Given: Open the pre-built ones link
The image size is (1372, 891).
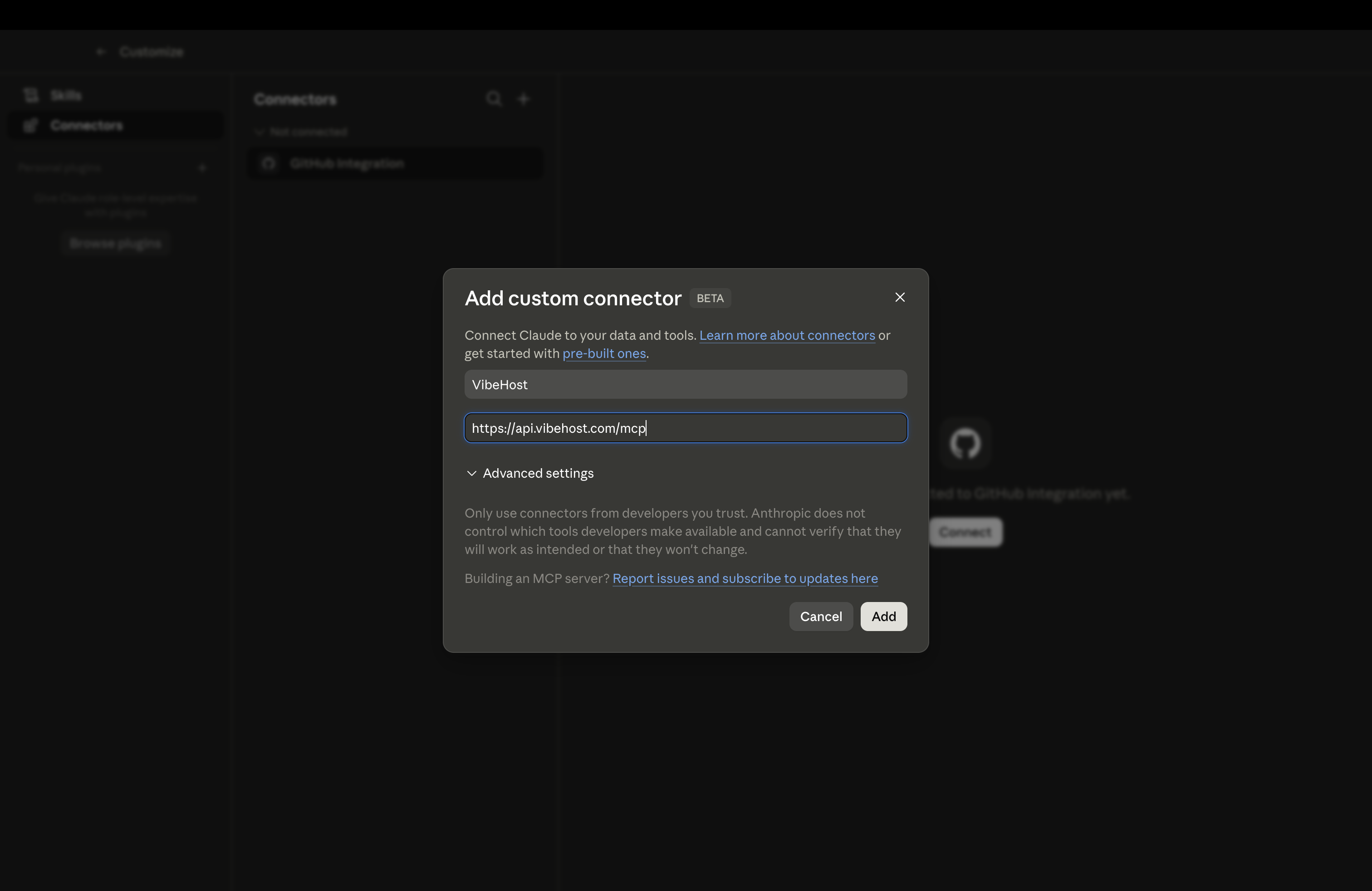Looking at the screenshot, I should pyautogui.click(x=603, y=353).
